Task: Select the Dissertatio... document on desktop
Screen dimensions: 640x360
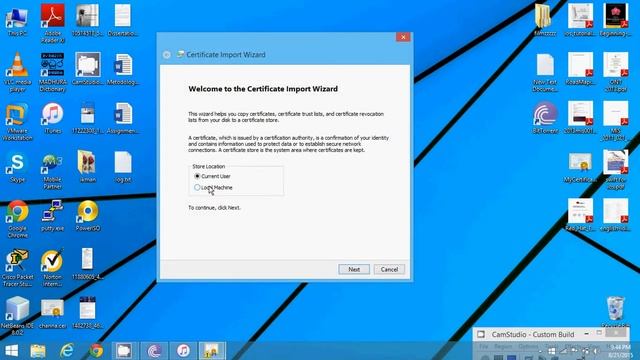Action: coord(122,20)
